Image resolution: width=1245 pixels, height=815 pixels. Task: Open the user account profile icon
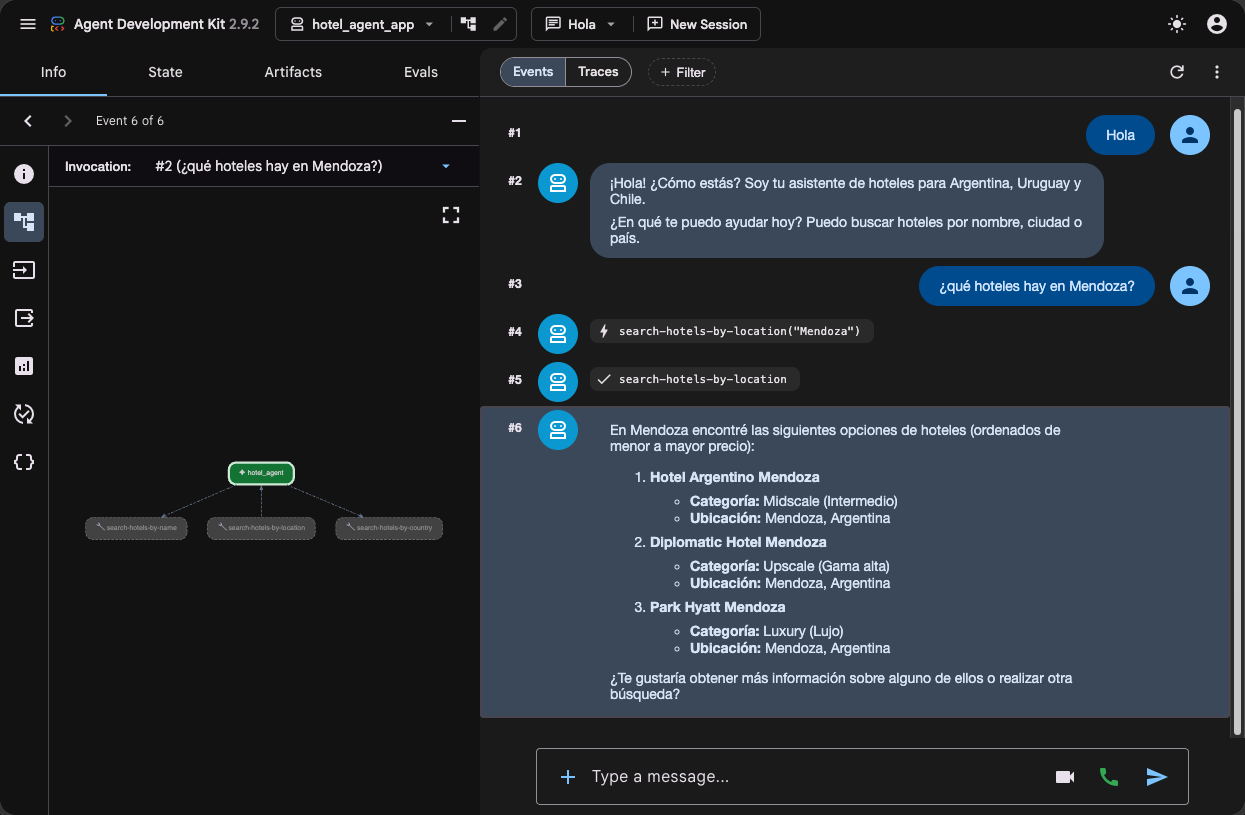tap(1217, 24)
